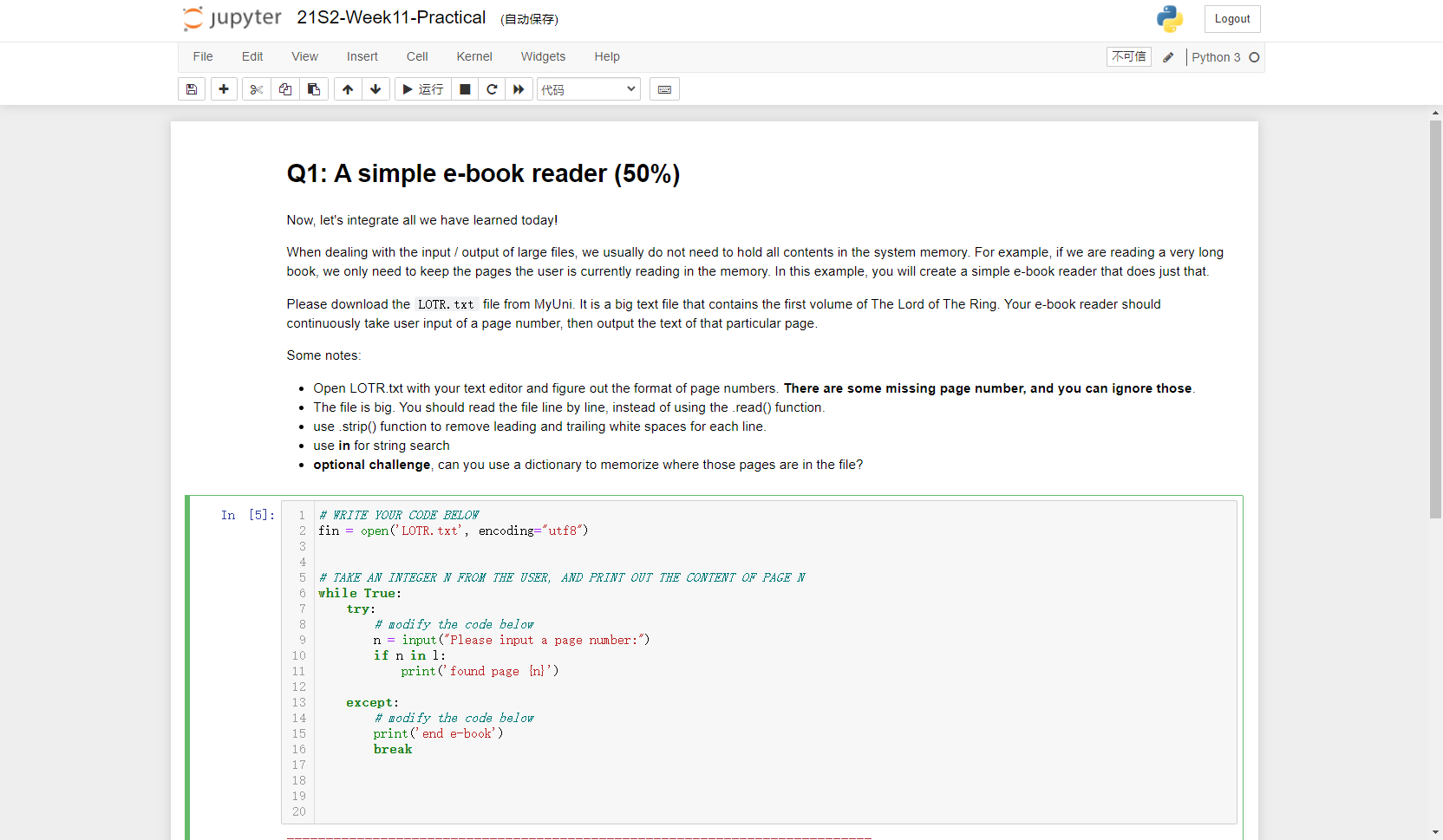Run the cell using the 运行 button
The image size is (1443, 840).
coord(422,88)
